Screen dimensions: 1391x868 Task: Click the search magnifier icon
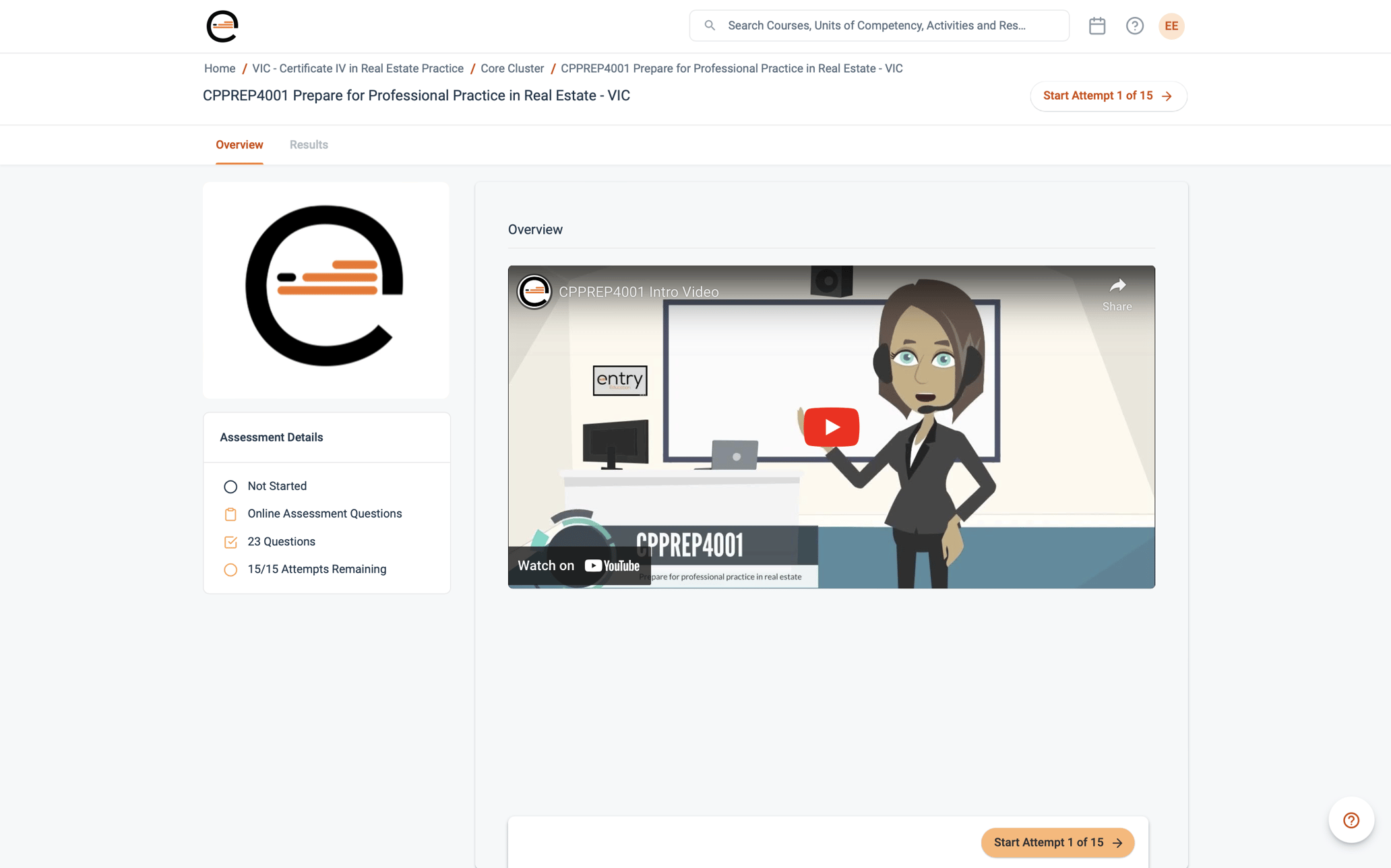[x=710, y=26]
